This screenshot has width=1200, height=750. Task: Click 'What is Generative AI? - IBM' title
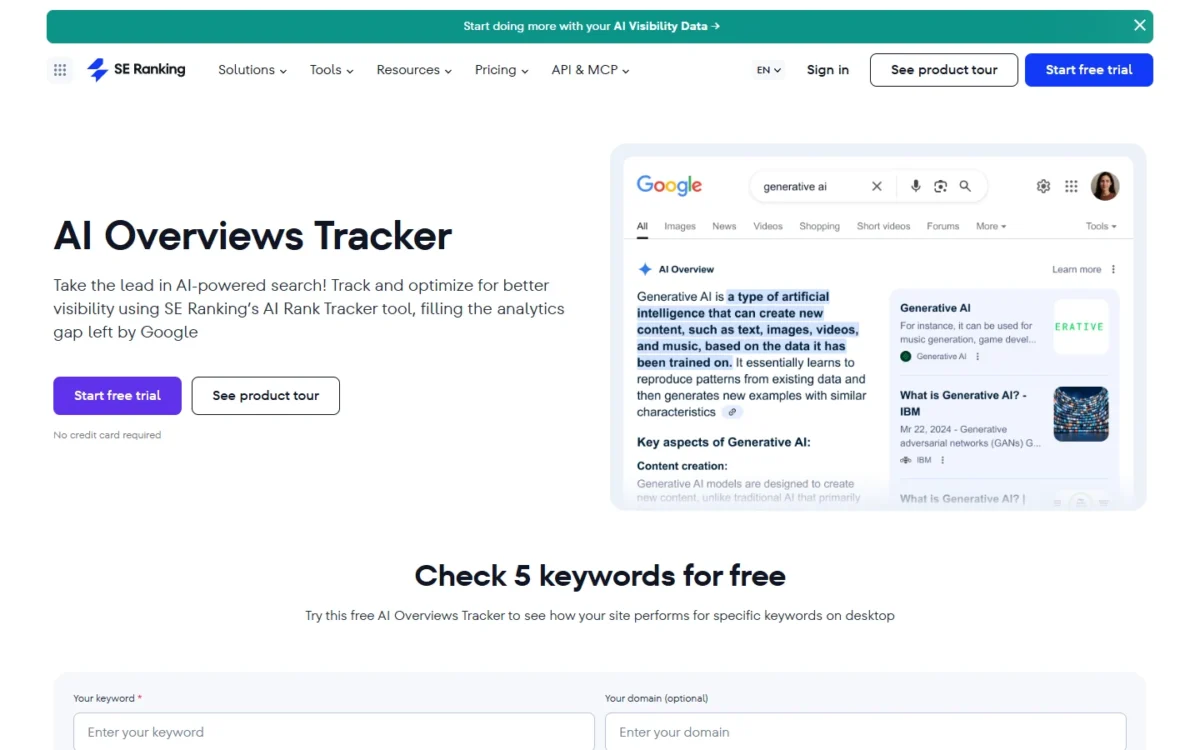tap(963, 403)
